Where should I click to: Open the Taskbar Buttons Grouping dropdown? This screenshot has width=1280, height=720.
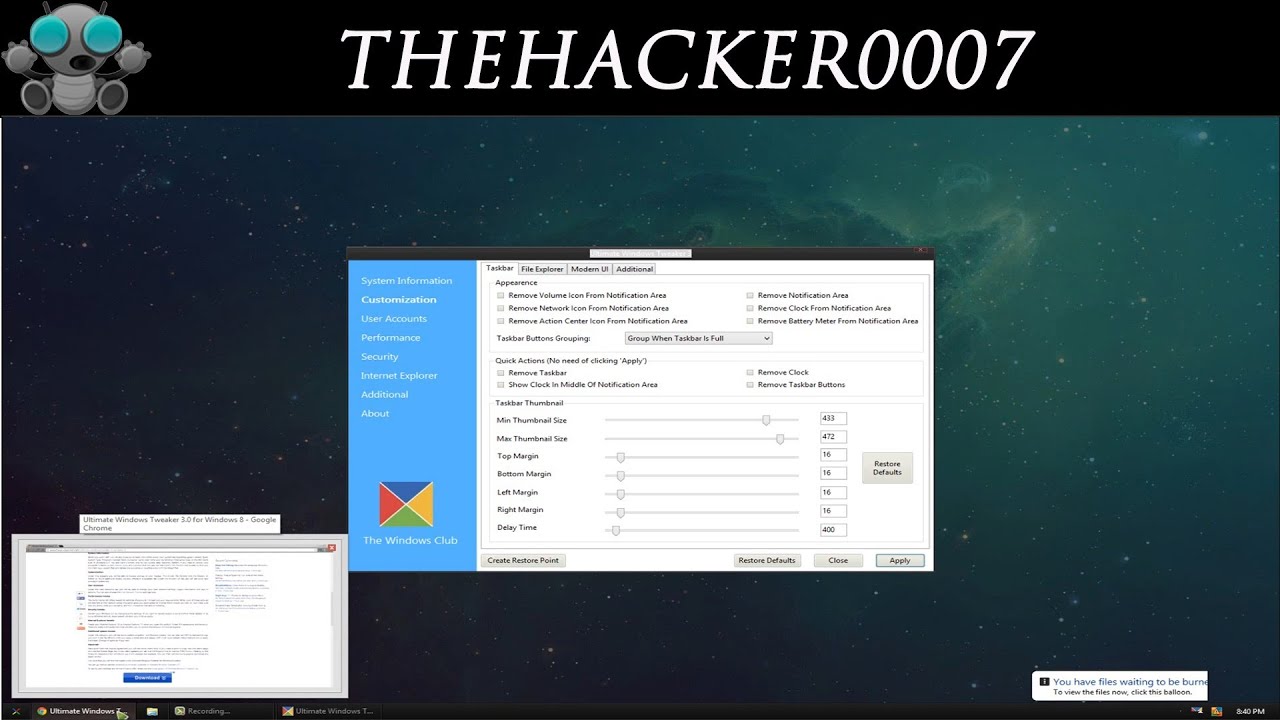coord(698,338)
